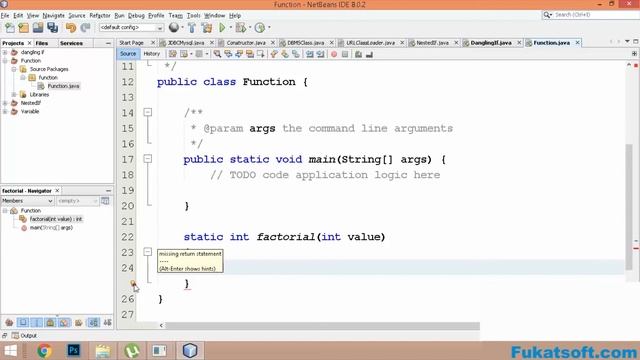The width and height of the screenshot is (640, 360).
Task: Open Photoshop from the Windows taskbar
Action: pos(73,351)
